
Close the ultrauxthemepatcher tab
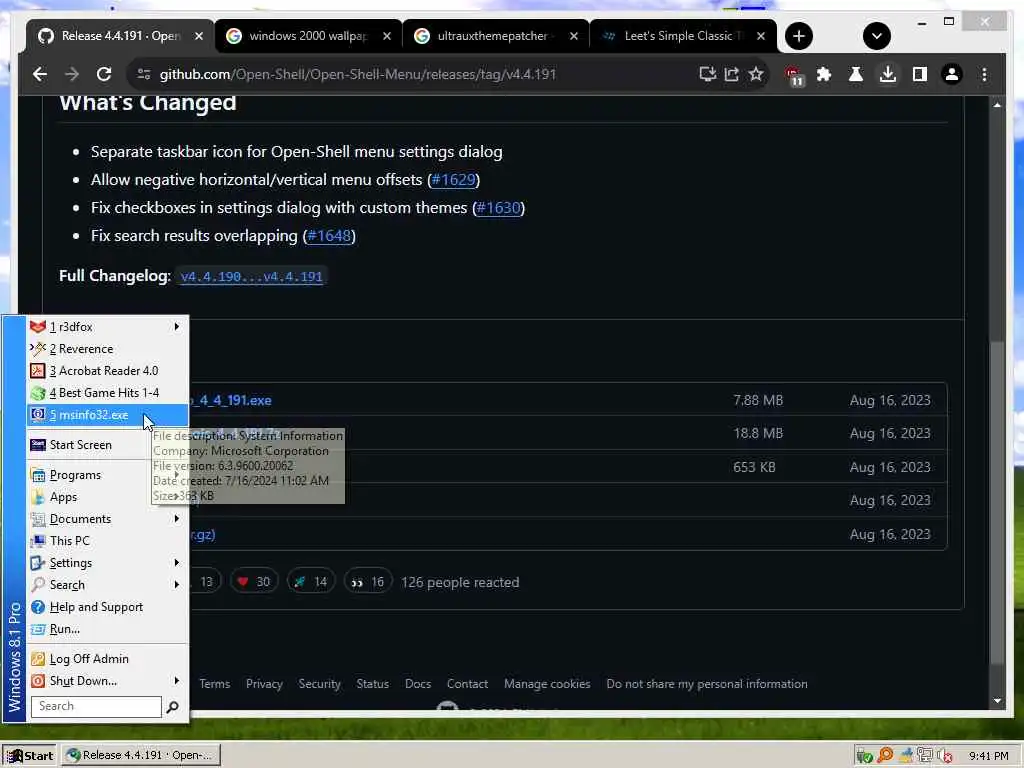[573, 36]
